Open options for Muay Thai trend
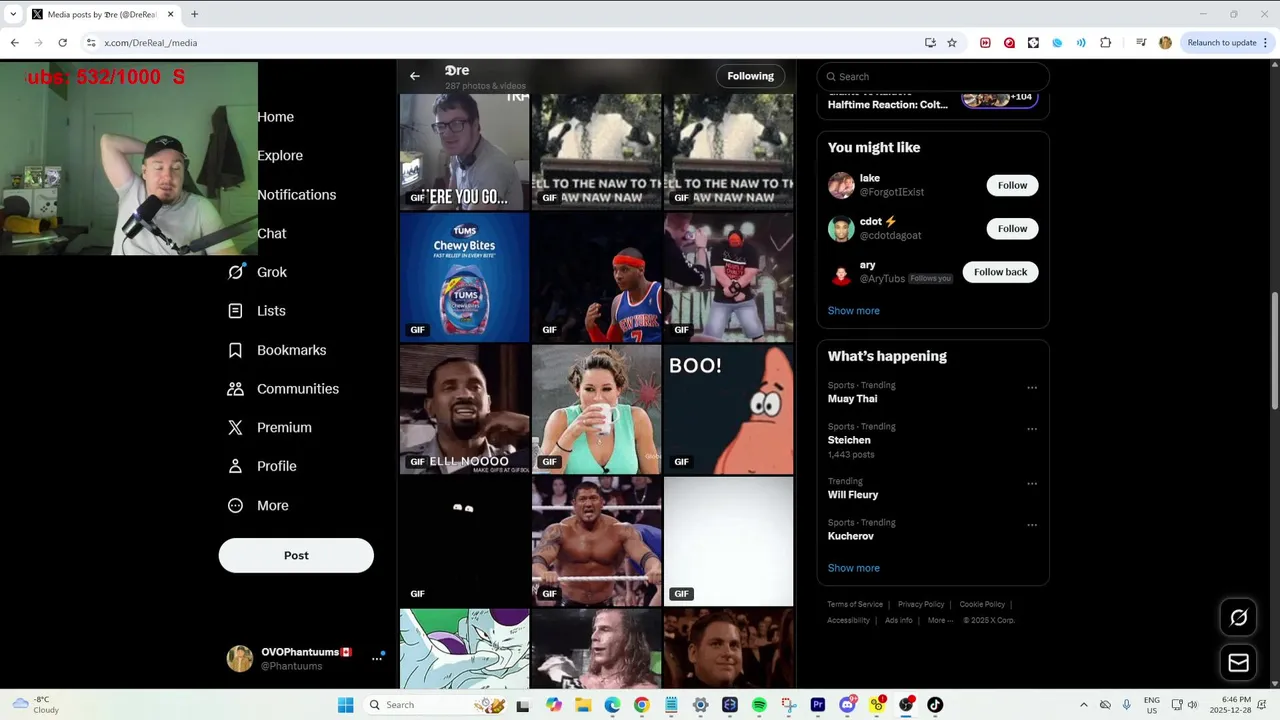Screen dimensions: 1280x720 point(1032,388)
